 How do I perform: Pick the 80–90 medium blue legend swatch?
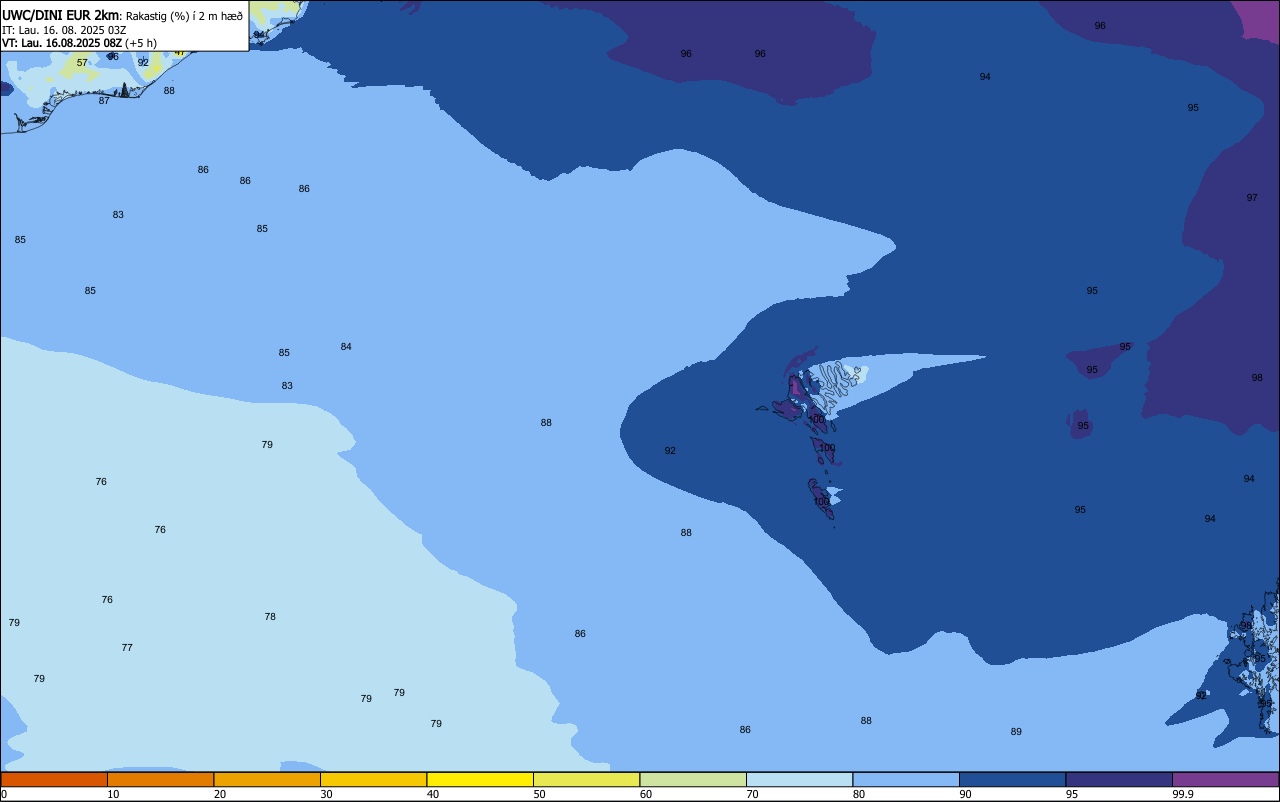[x=906, y=779]
